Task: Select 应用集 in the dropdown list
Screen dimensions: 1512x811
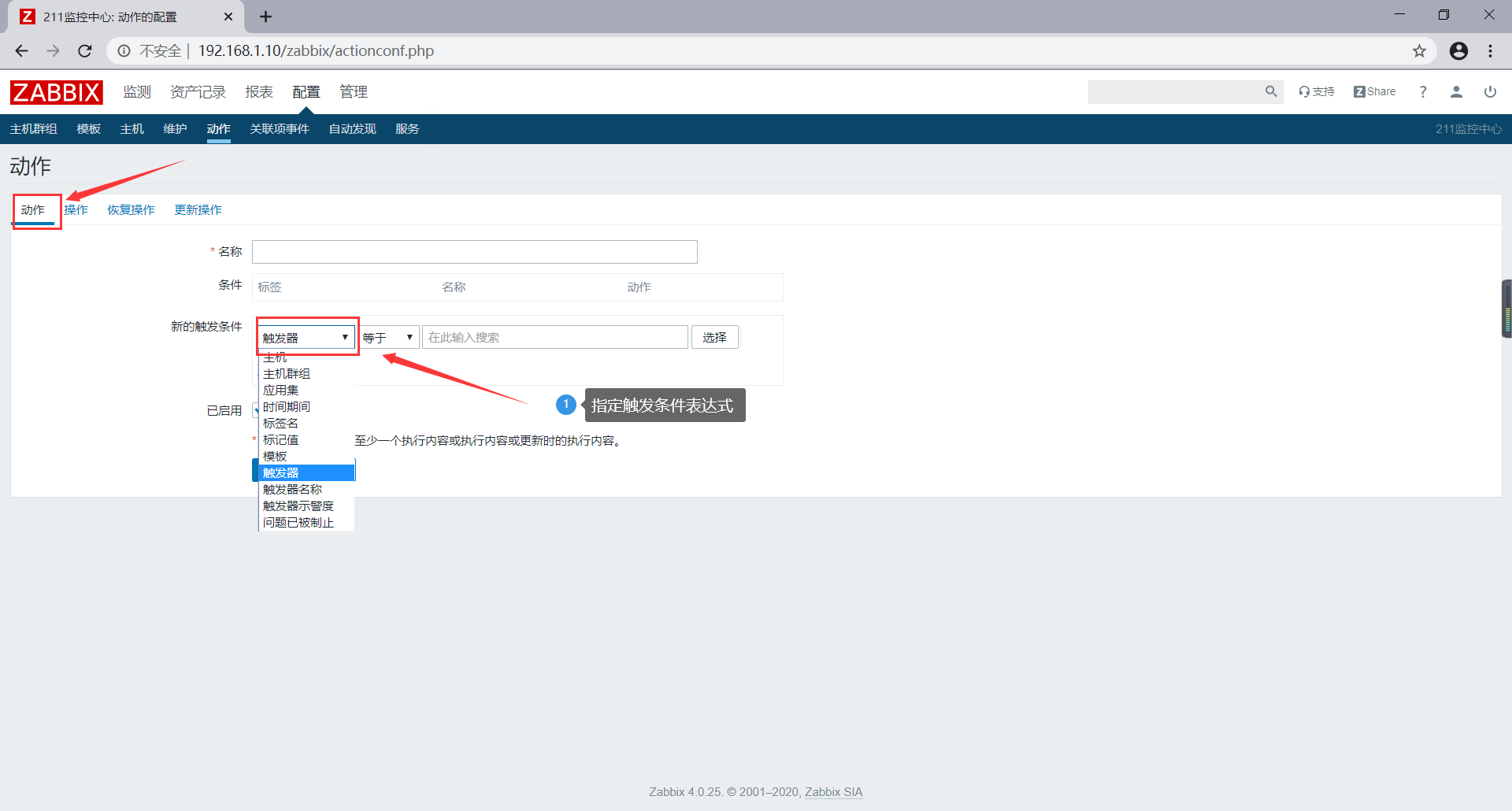Action: [306, 391]
